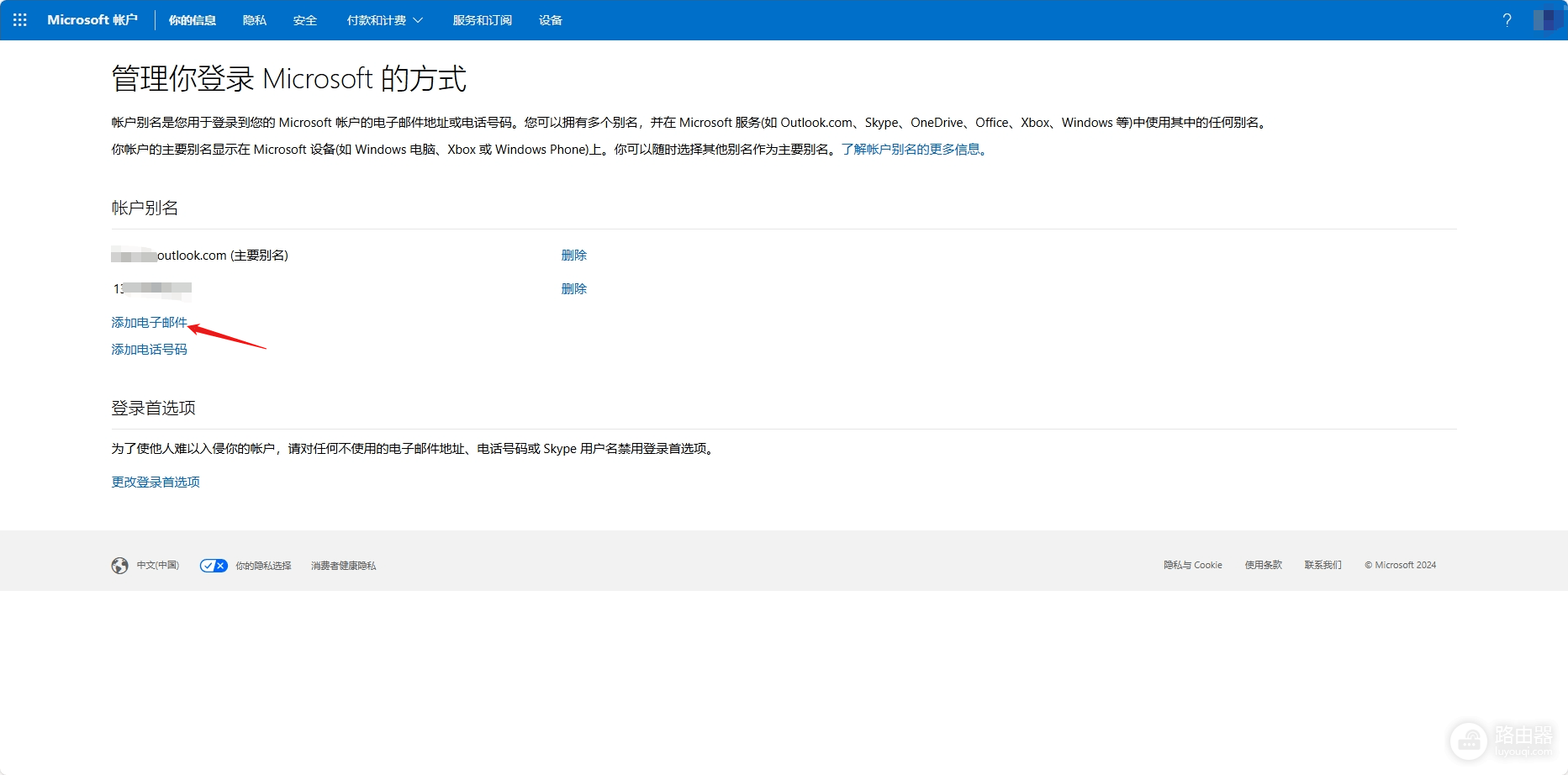Click 你的隐私选择 footer link
This screenshot has width=1568, height=775.
pos(263,566)
